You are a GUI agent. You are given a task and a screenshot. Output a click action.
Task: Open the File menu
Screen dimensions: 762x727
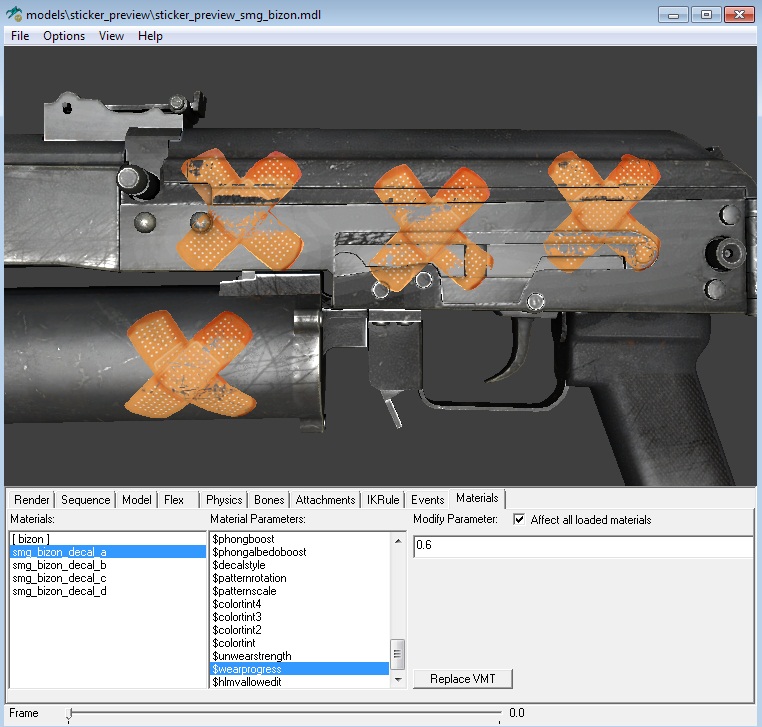(x=20, y=36)
